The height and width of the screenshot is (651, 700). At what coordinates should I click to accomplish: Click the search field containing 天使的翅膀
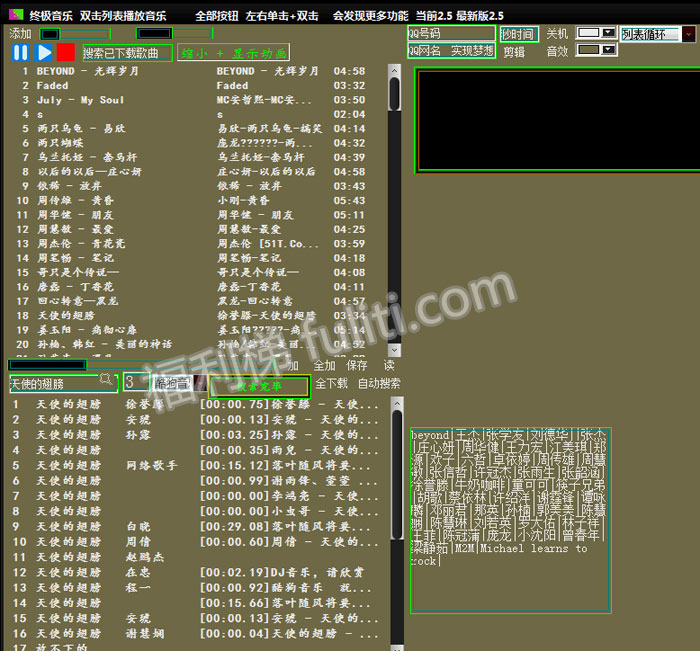point(54,383)
